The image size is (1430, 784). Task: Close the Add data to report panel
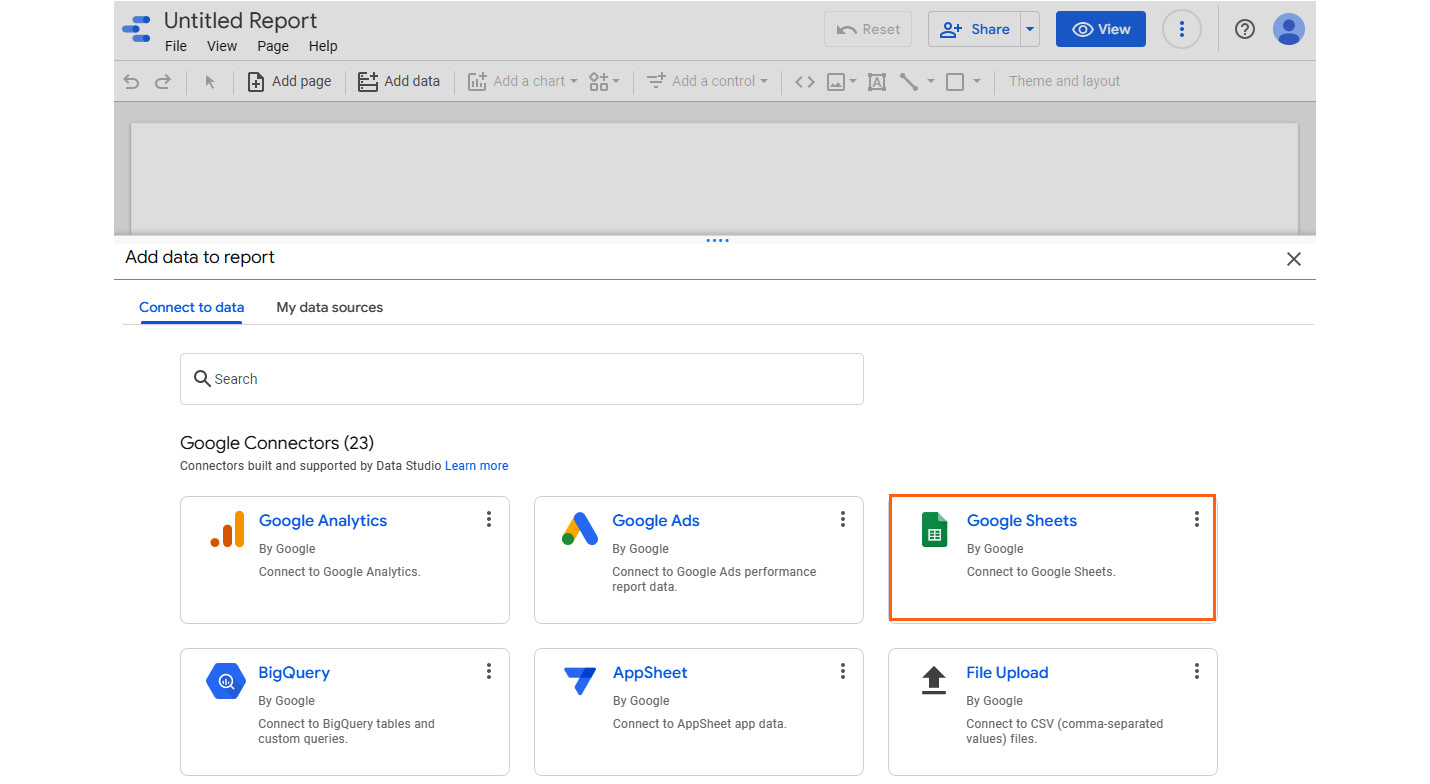pos(1294,259)
